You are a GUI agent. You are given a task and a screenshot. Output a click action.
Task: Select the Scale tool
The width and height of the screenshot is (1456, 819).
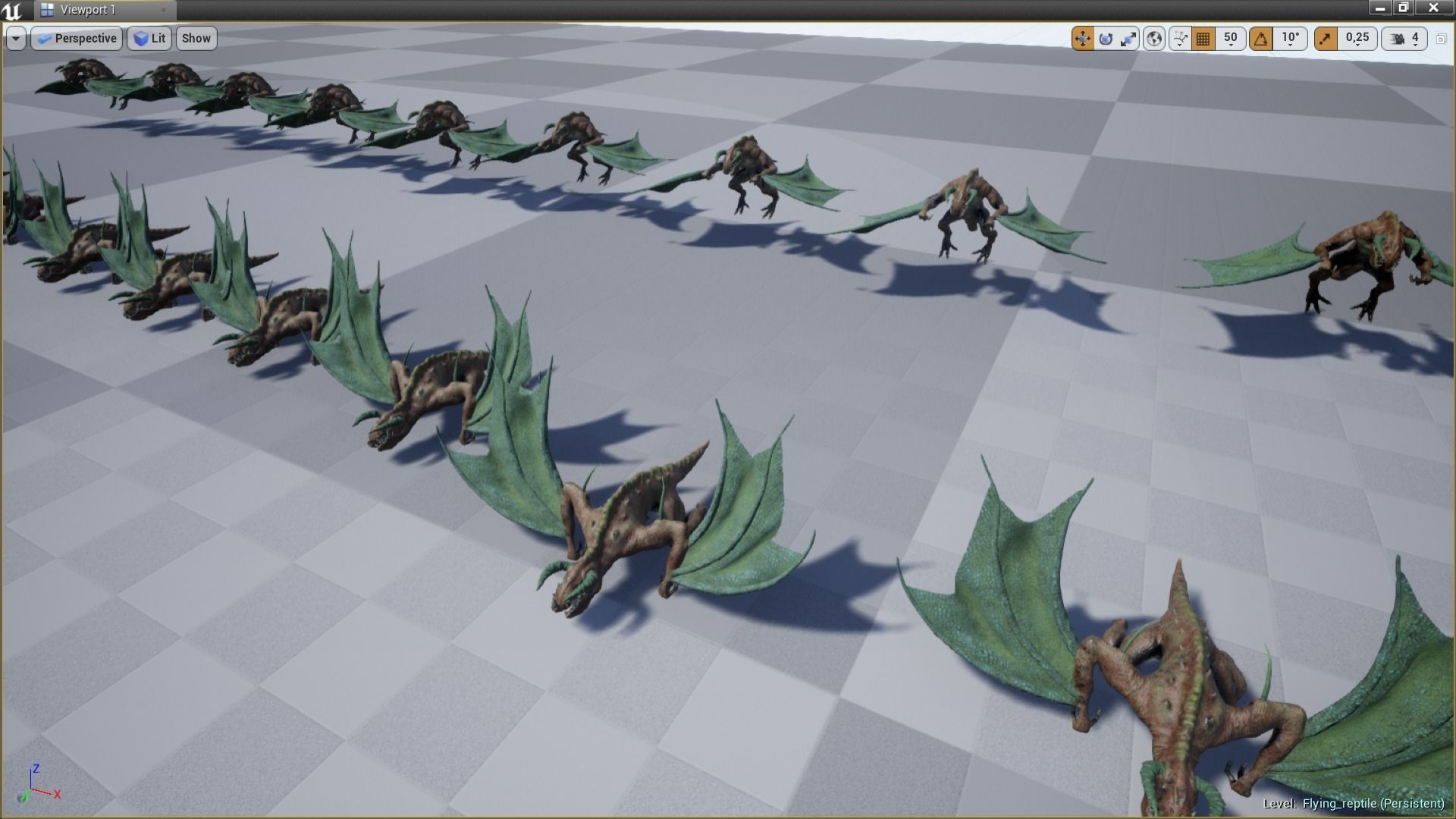point(1128,39)
